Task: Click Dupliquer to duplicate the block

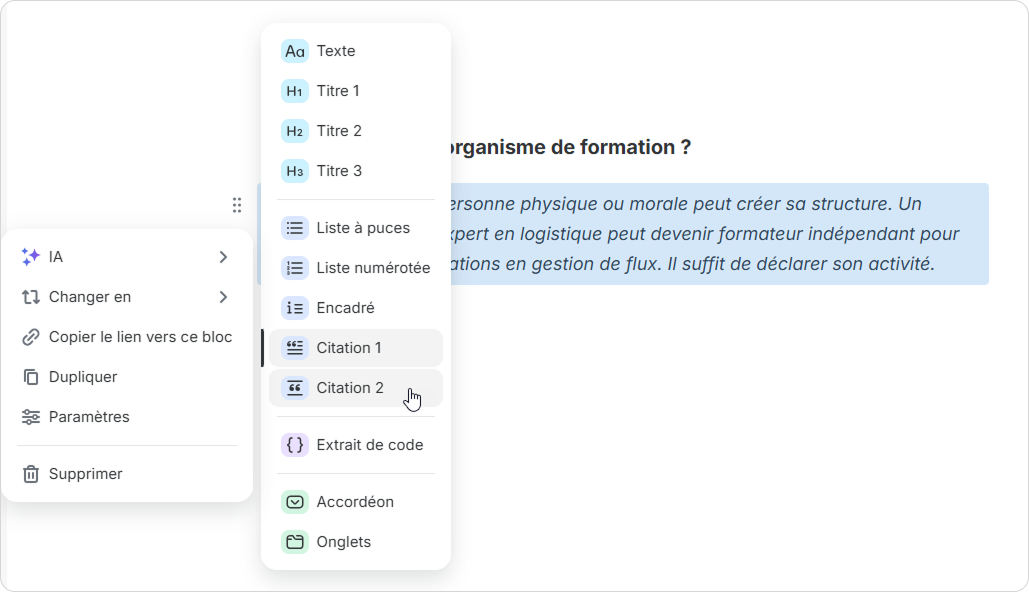Action: tap(83, 377)
